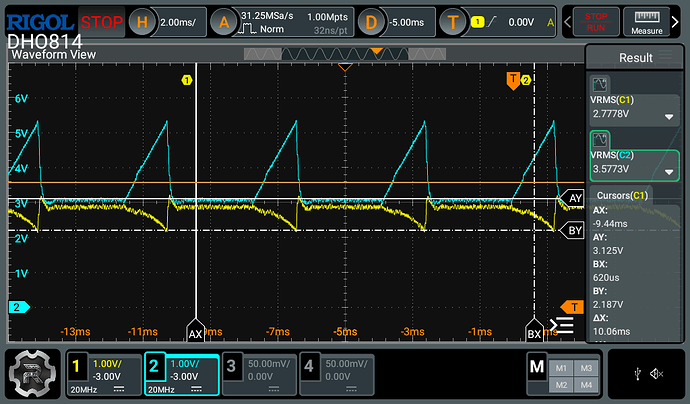This screenshot has height=404, width=690.
Task: Open the settings gear menu
Action: [x=30, y=373]
